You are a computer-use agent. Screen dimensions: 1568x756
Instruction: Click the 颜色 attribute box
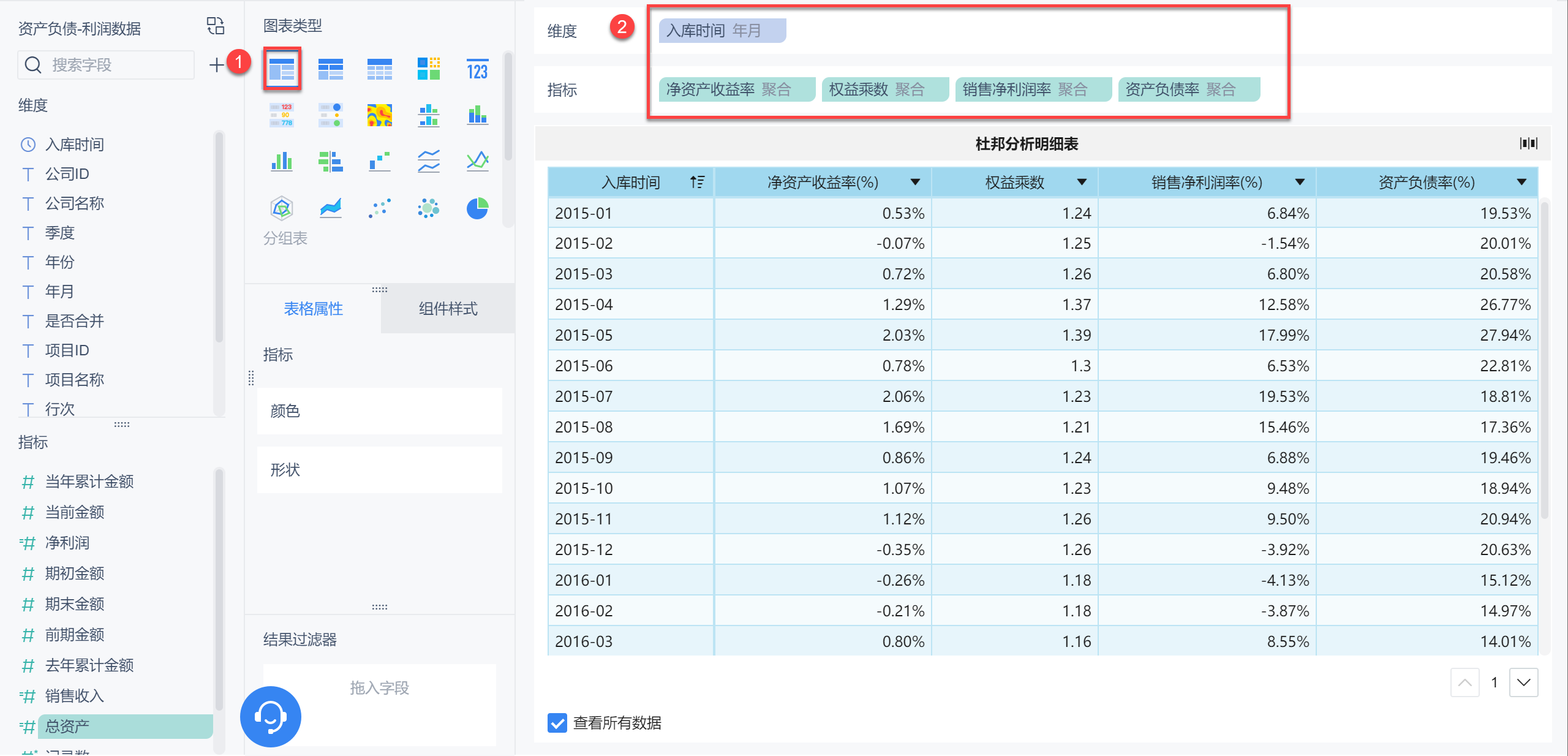[x=379, y=411]
